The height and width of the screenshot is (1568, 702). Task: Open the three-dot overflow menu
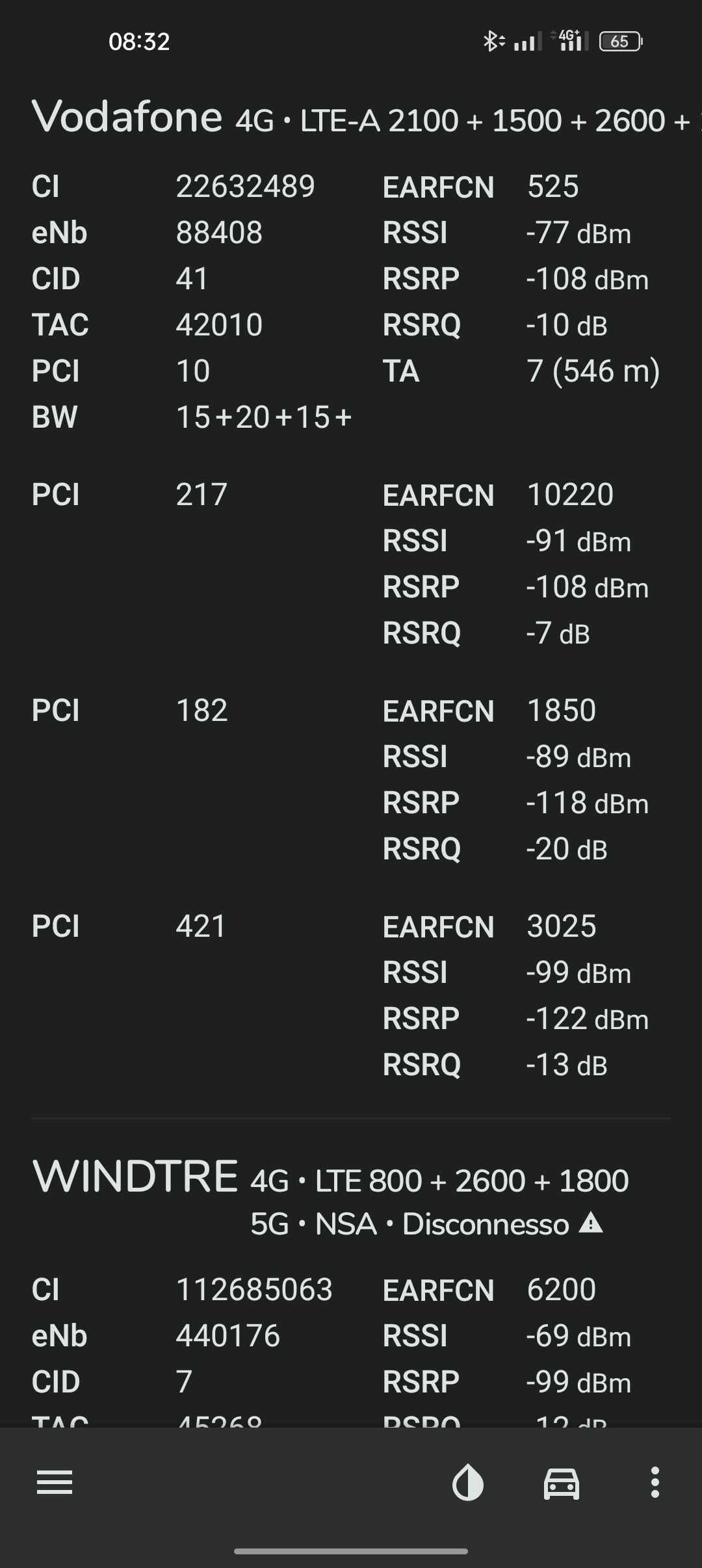(x=655, y=1482)
